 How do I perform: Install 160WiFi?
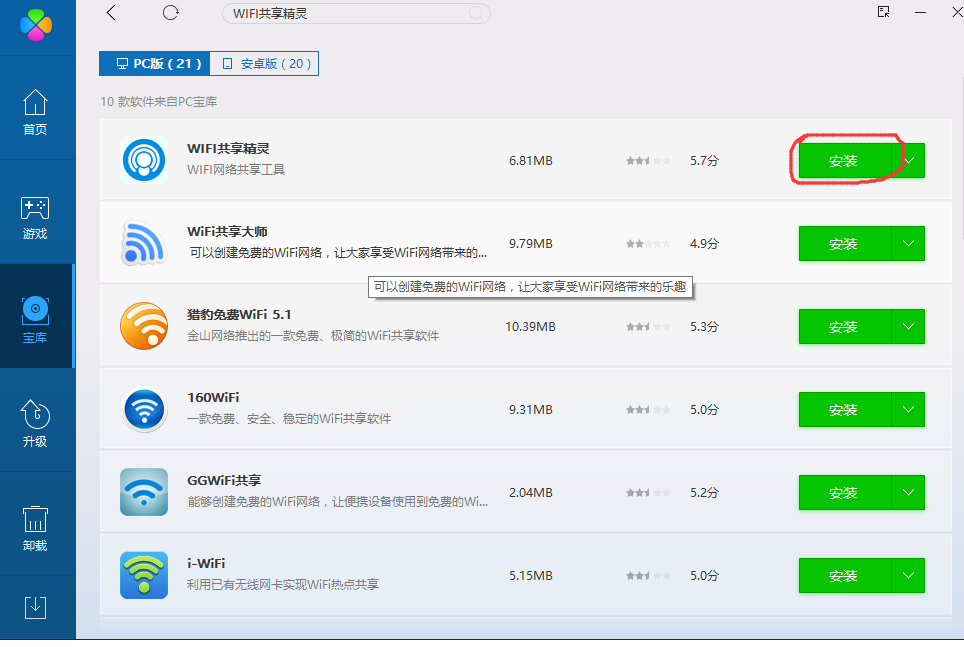click(845, 410)
